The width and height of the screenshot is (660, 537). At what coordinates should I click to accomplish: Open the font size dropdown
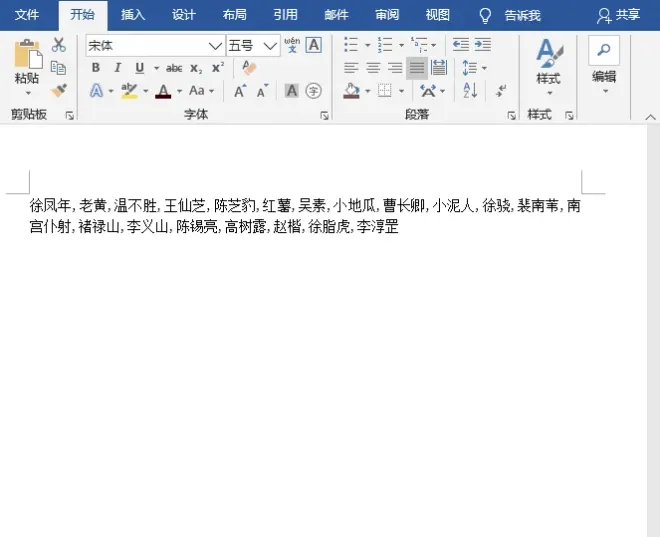pyautogui.click(x=270, y=45)
